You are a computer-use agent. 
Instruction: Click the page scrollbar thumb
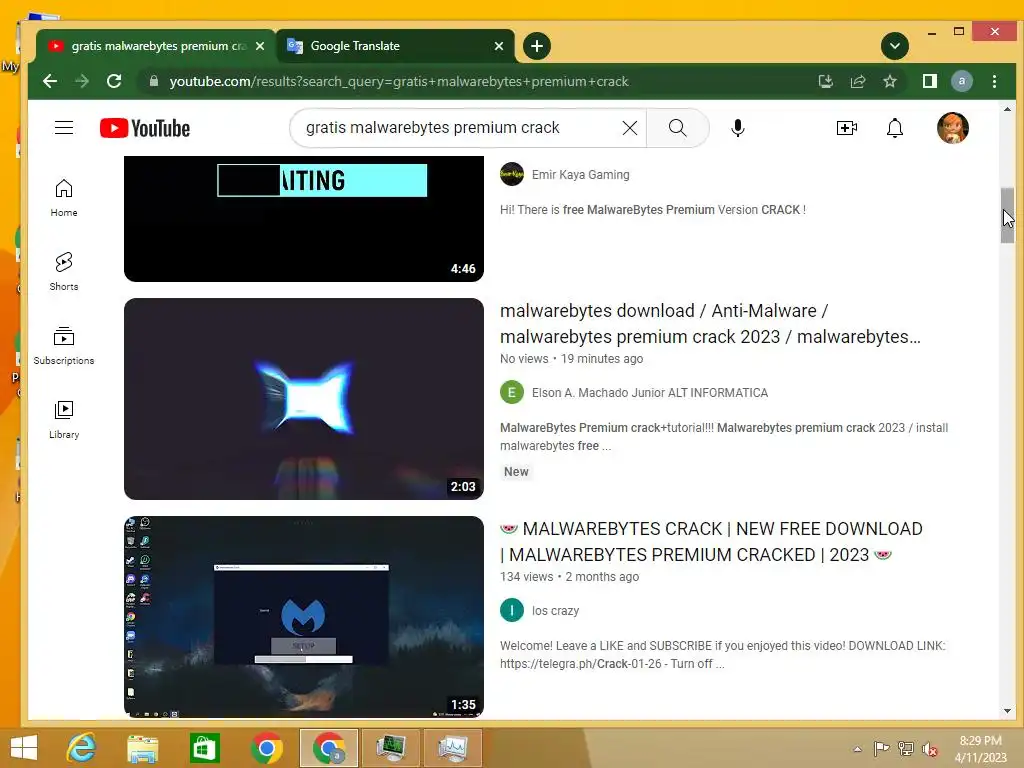(x=1007, y=216)
